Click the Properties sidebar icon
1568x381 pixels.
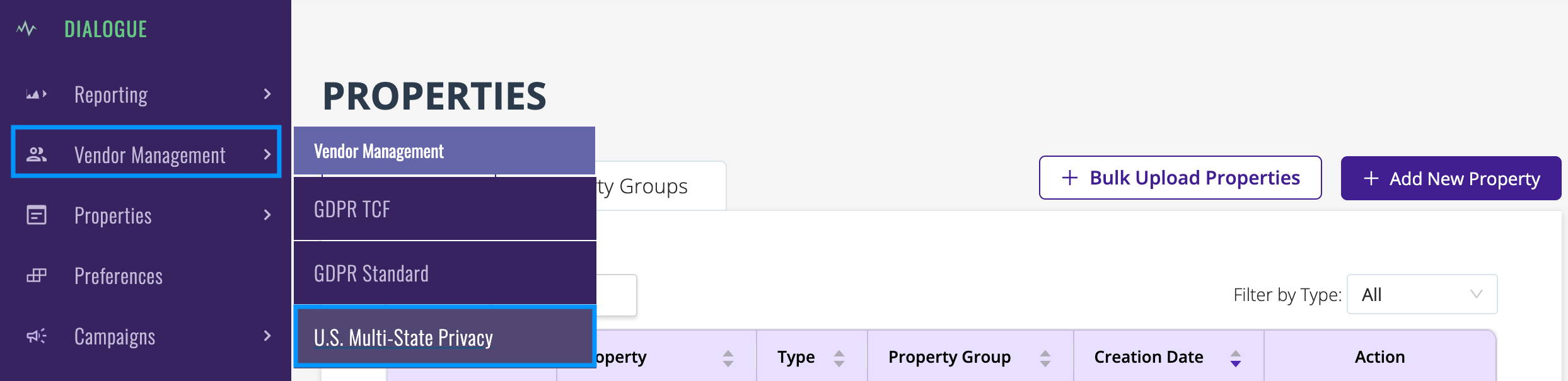point(37,215)
